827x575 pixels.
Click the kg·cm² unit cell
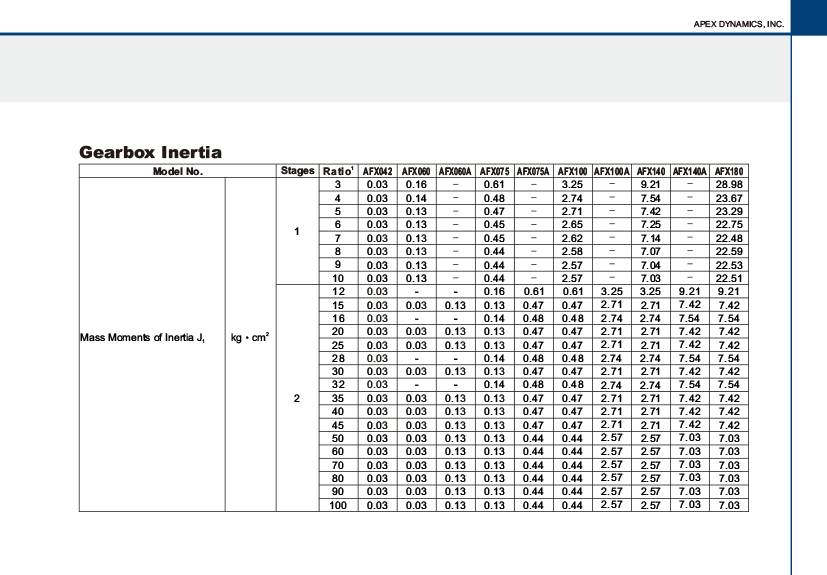pos(250,338)
